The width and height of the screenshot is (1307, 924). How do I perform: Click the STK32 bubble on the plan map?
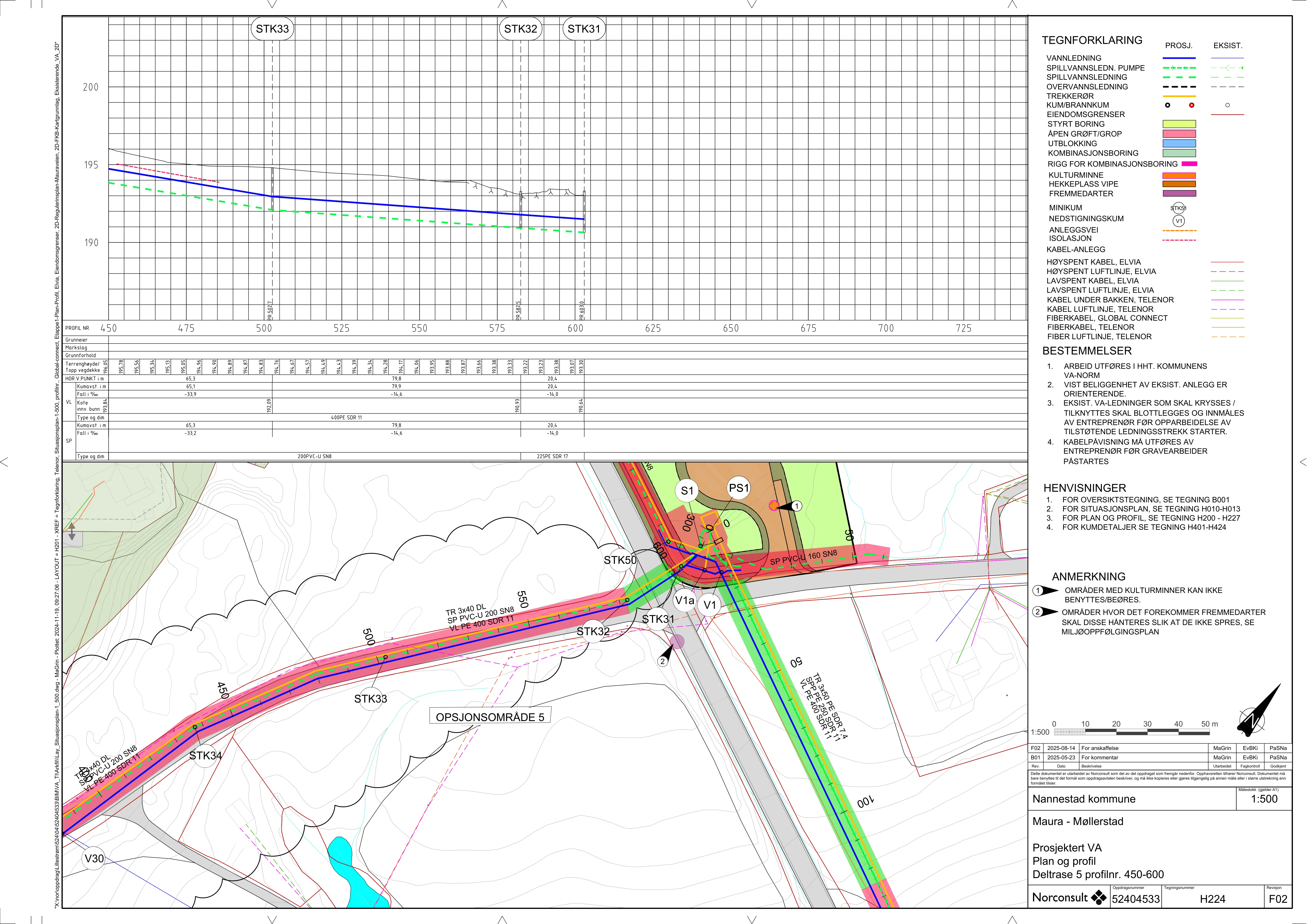[x=593, y=631]
